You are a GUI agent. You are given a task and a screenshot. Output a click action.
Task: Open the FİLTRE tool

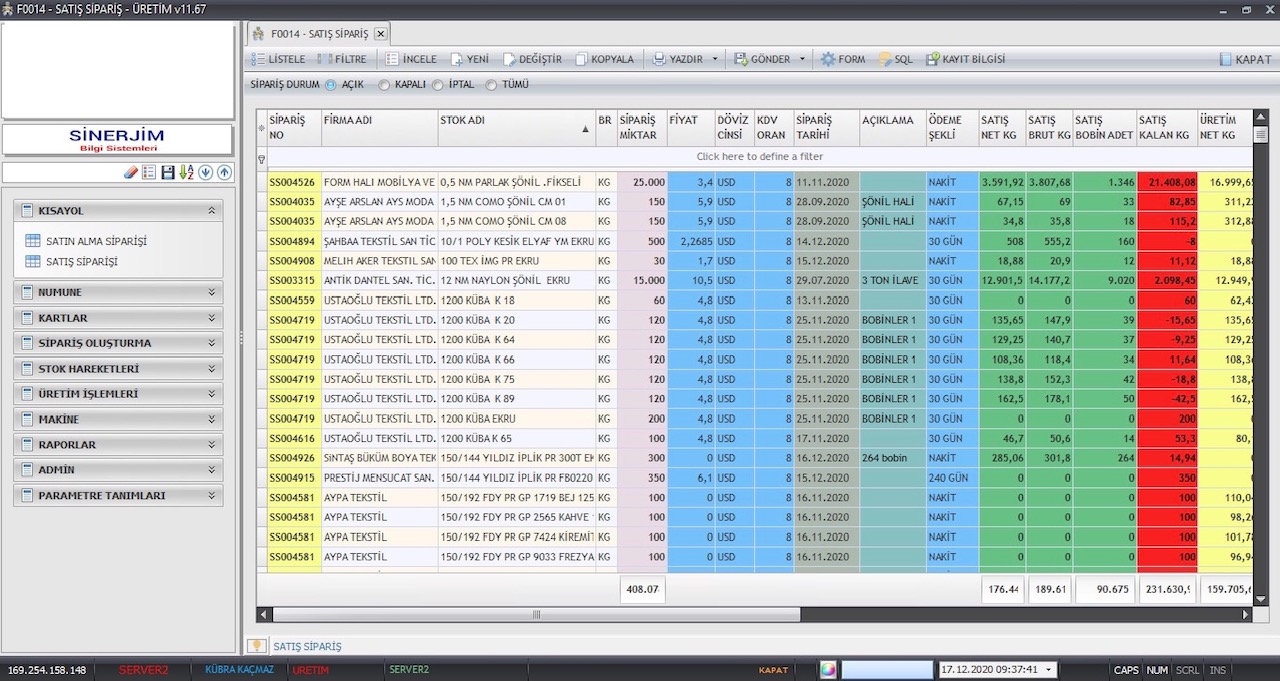tap(342, 59)
